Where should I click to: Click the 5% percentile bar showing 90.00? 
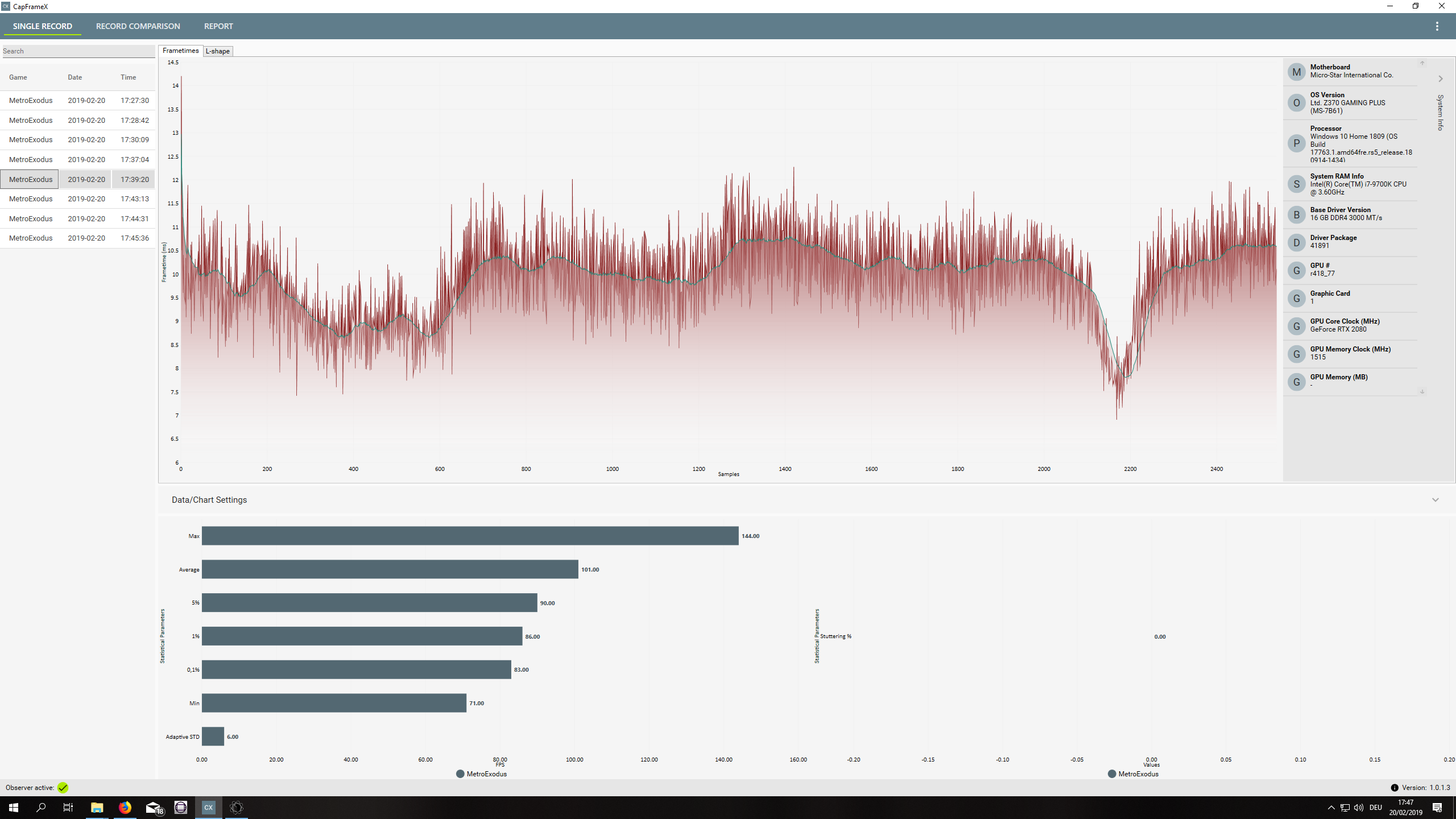click(x=370, y=603)
